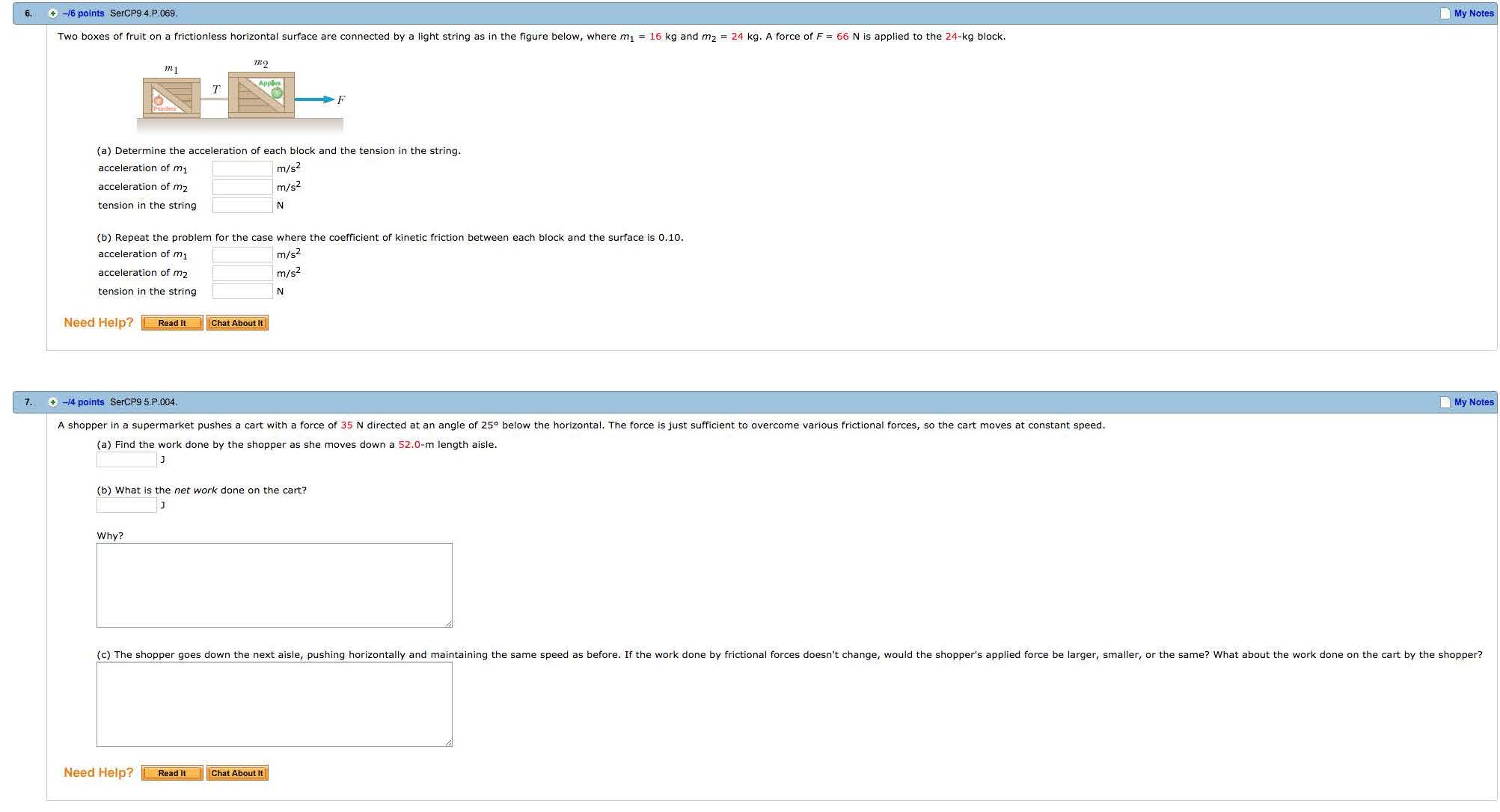Image resolution: width=1500 pixels, height=812 pixels.
Task: Click part (c) response text area
Action: tap(274, 704)
